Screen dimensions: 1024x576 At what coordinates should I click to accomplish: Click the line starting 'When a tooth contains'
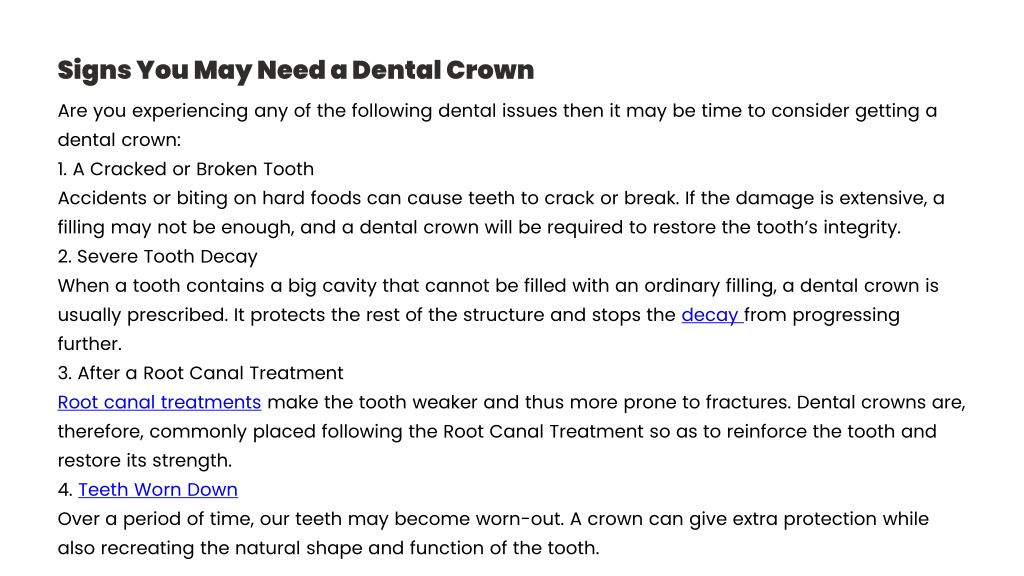498,286
